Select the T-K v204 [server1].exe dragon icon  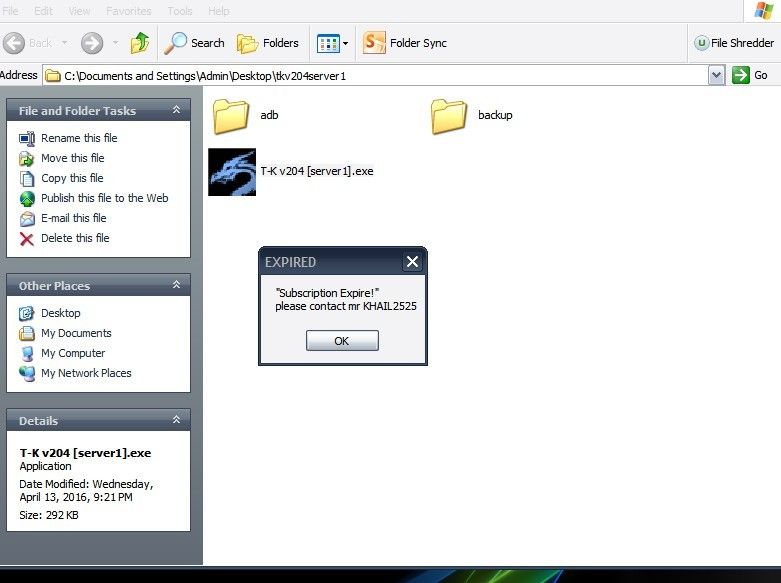(x=232, y=172)
